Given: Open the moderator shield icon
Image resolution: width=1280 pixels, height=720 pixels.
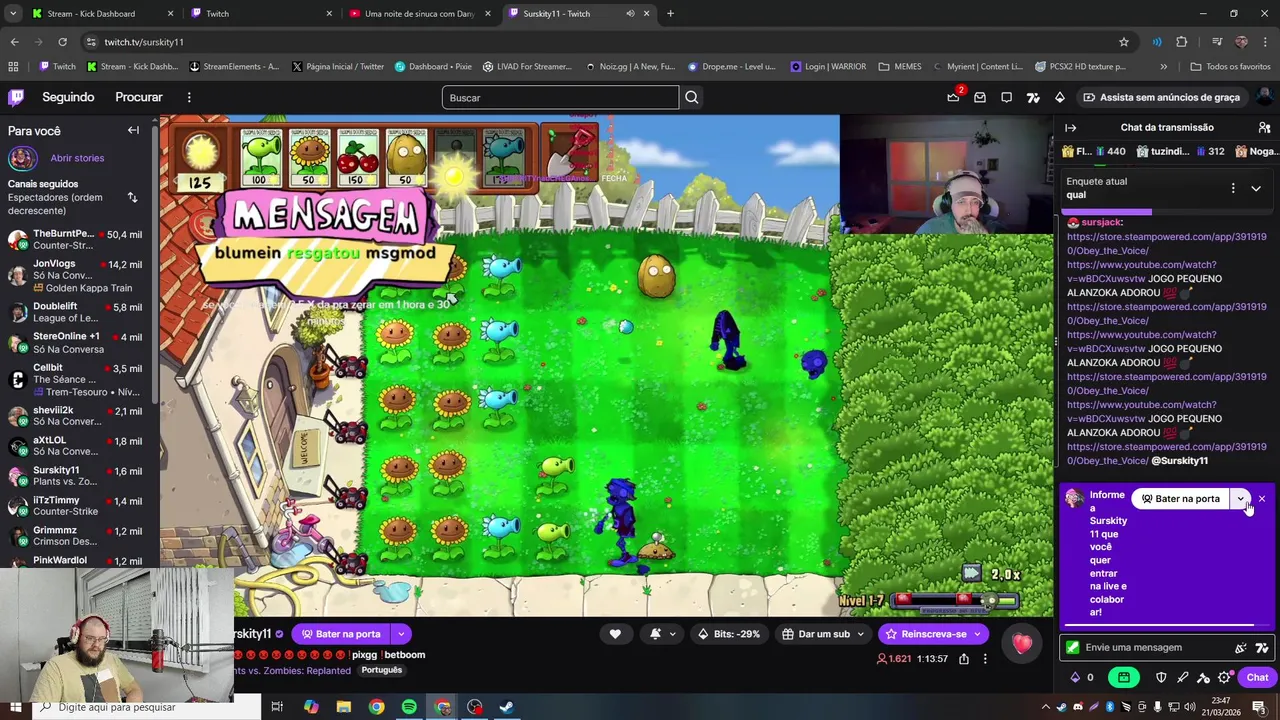Looking at the screenshot, I should coord(1161,677).
